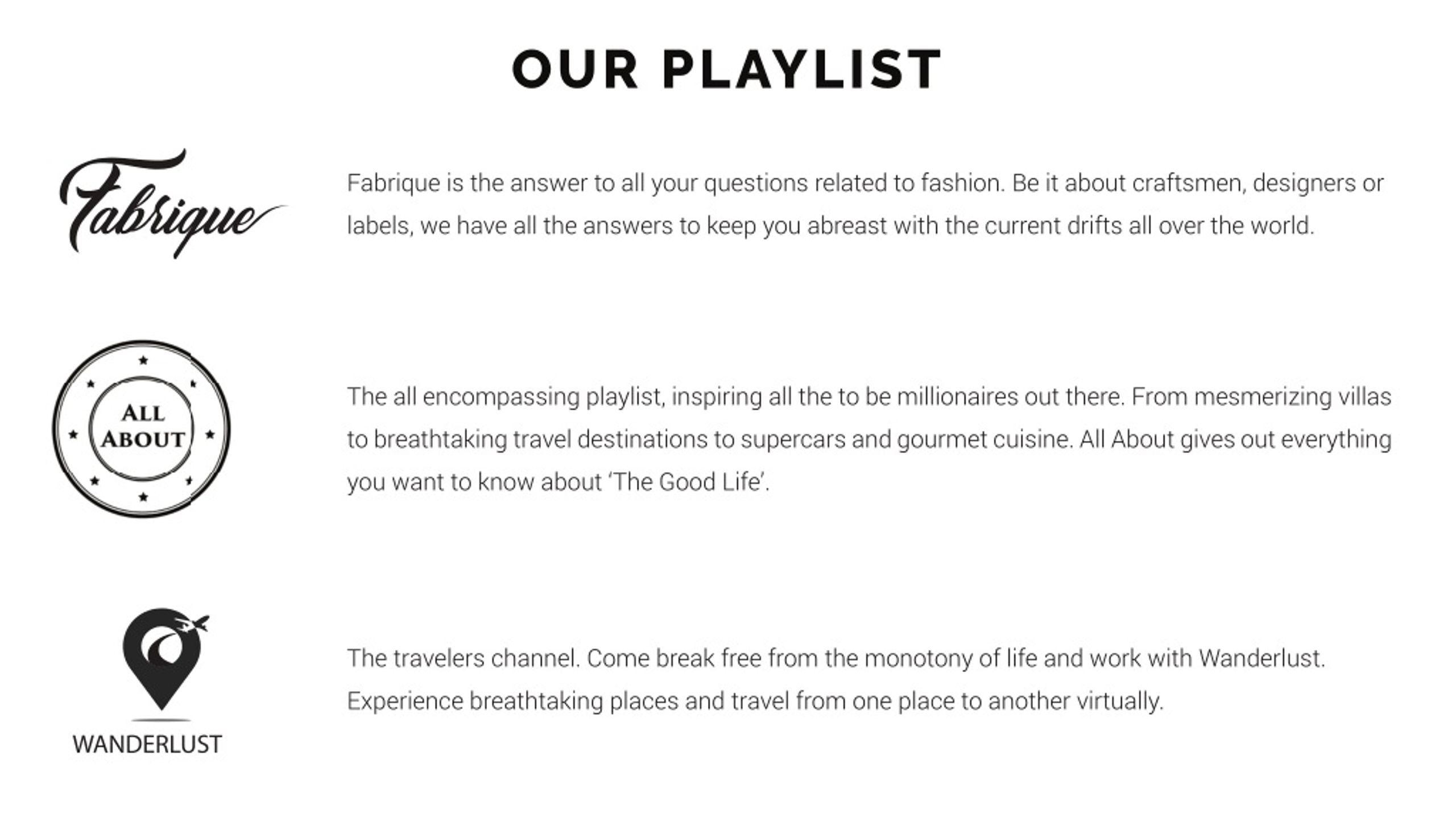
Task: Click the leftmost star in All About badge
Action: (x=73, y=435)
